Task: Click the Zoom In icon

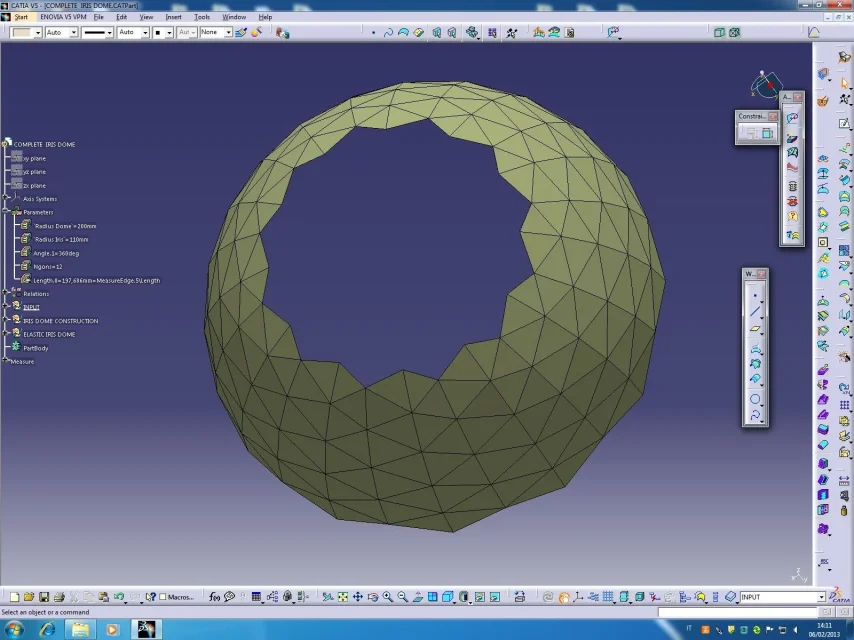Action: click(x=387, y=597)
